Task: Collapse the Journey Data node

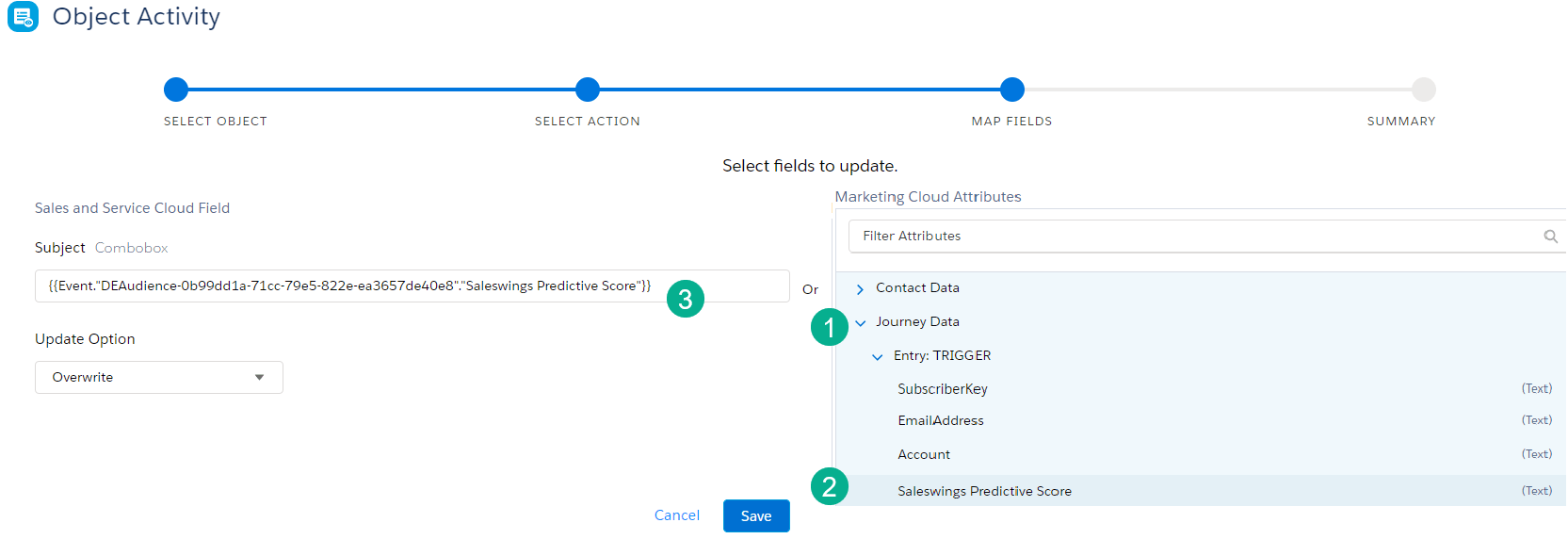Action: pos(860,323)
